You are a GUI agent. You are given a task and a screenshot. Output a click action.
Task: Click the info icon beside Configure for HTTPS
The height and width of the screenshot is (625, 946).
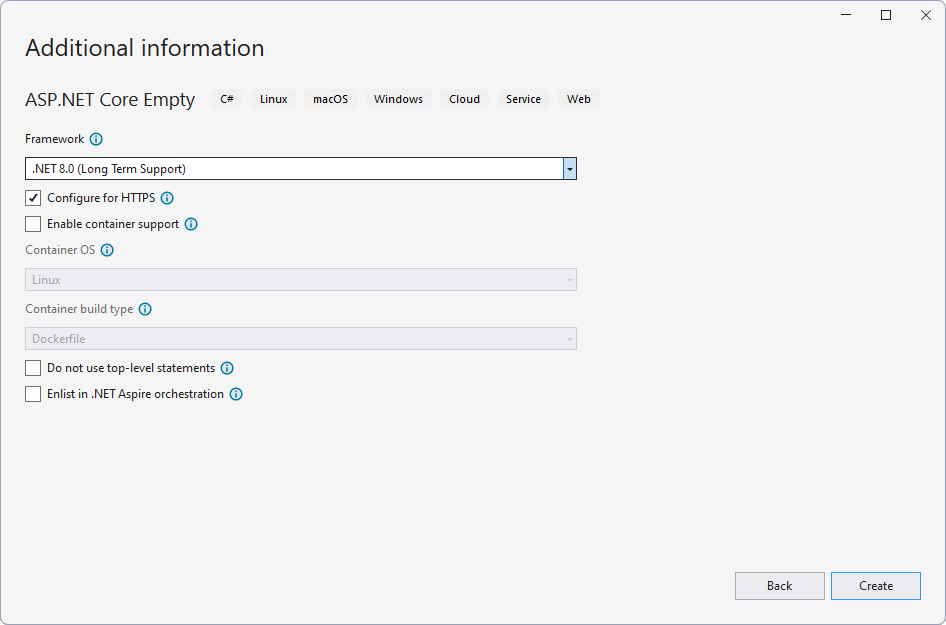tap(167, 198)
